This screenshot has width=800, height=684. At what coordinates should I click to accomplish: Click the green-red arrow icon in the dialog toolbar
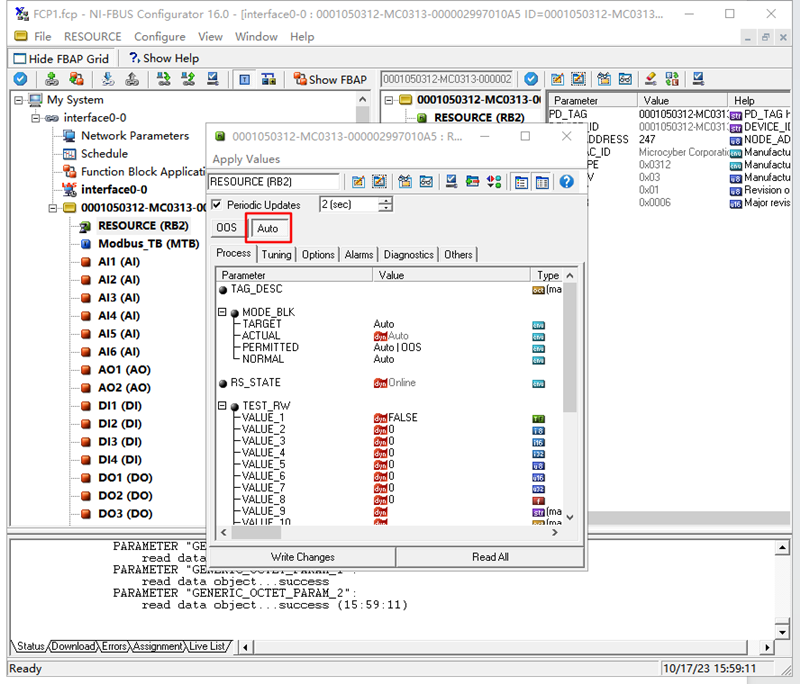[472, 182]
